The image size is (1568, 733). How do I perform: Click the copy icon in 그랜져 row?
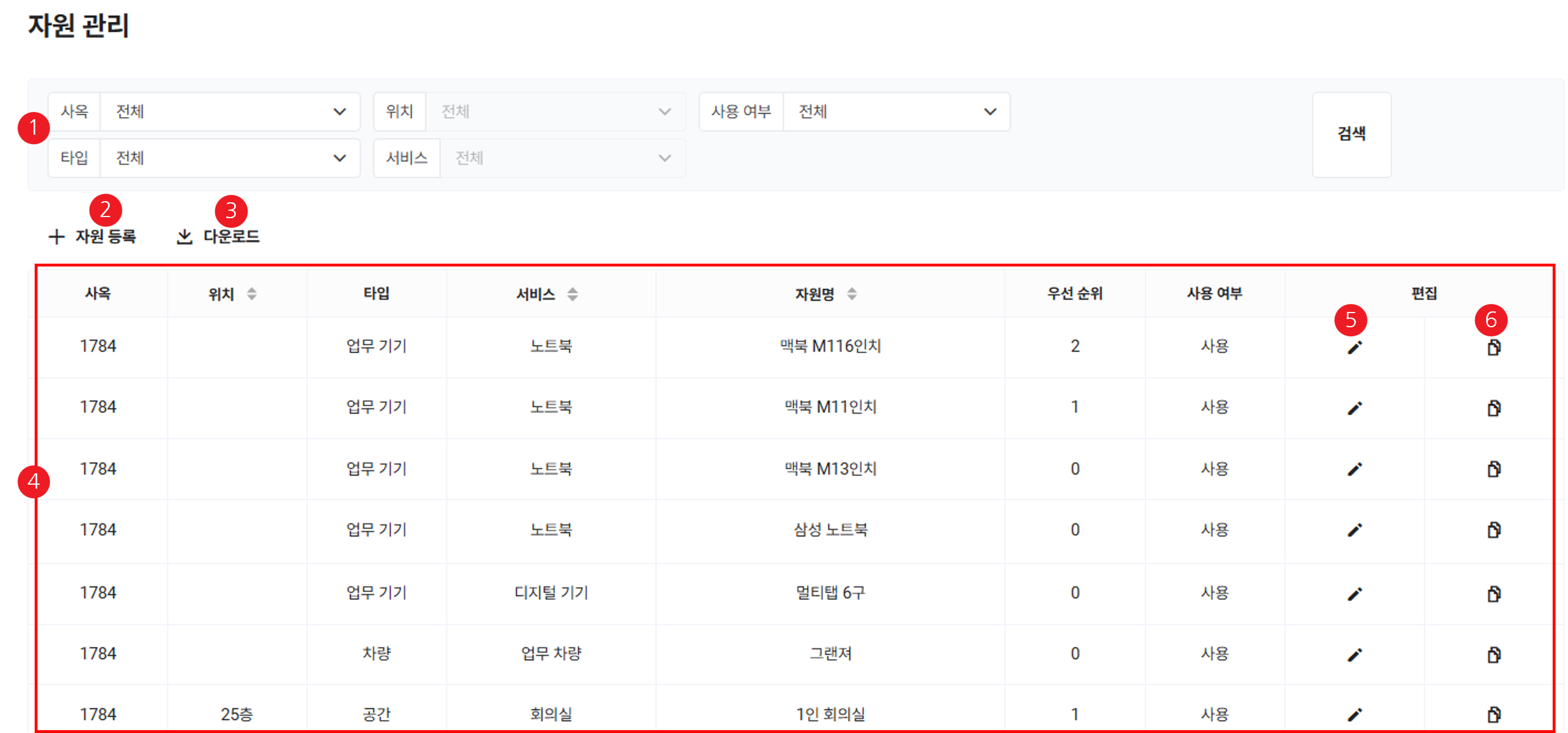pos(1494,655)
